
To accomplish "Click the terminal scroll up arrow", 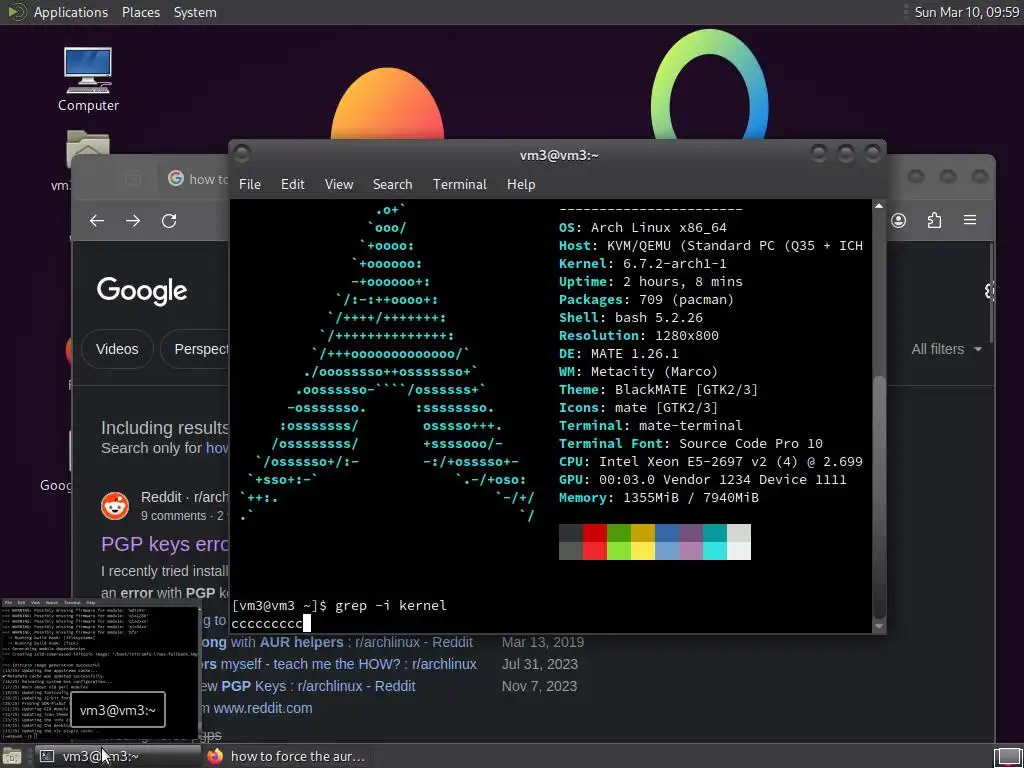I will (x=879, y=206).
